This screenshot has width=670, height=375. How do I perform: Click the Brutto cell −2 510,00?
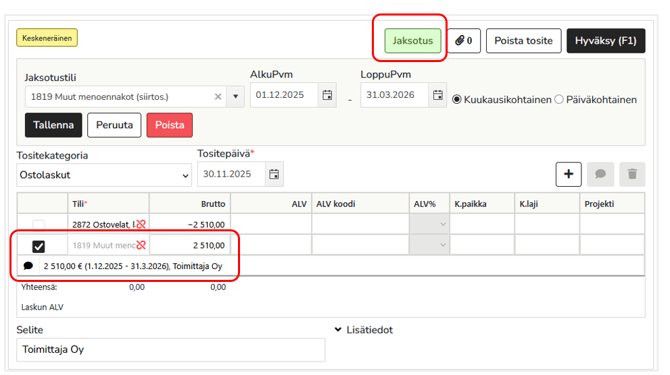[x=190, y=224]
